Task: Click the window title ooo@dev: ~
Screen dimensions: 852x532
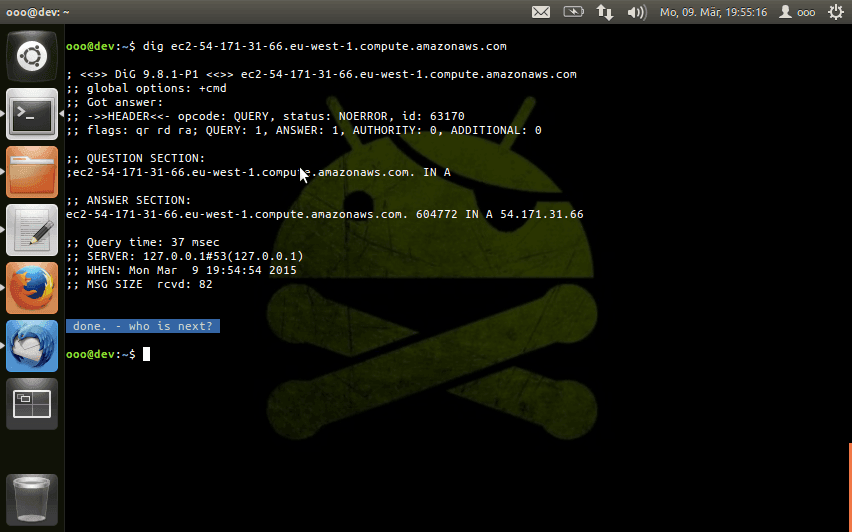Action: point(37,12)
